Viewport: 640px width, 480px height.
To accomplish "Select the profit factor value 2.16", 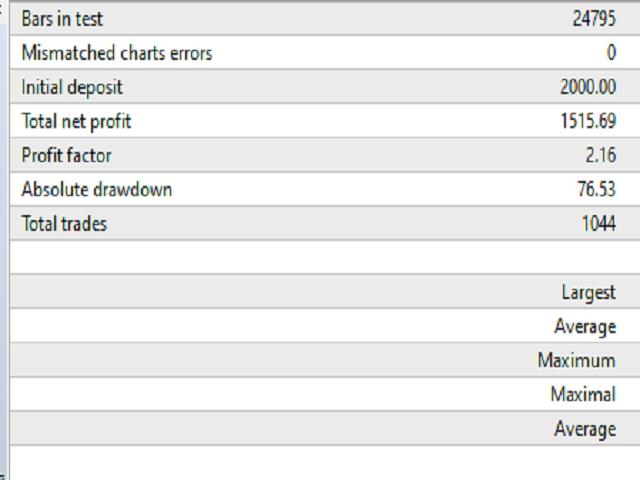I will click(x=600, y=156).
